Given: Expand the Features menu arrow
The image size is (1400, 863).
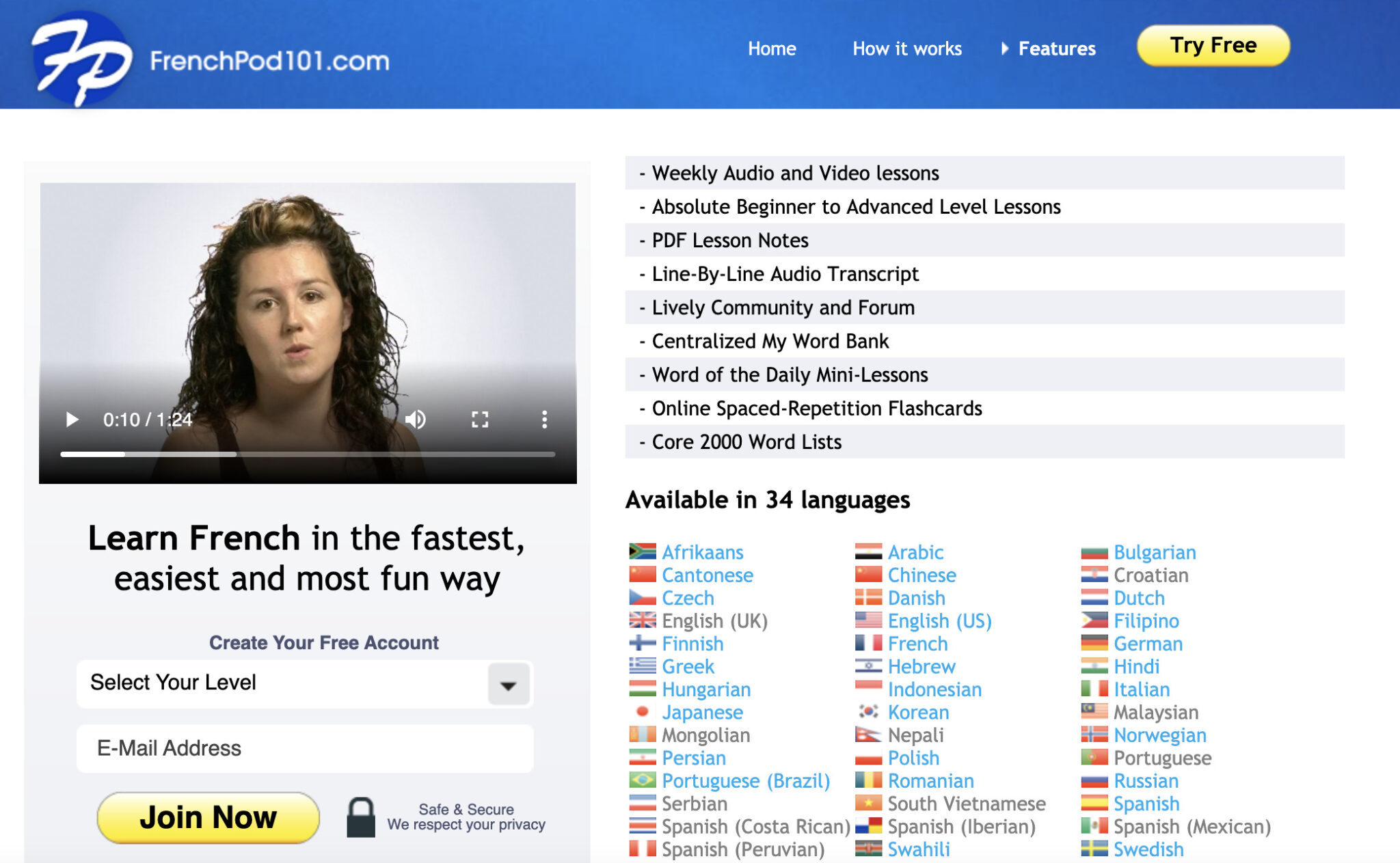Looking at the screenshot, I should (x=1004, y=49).
